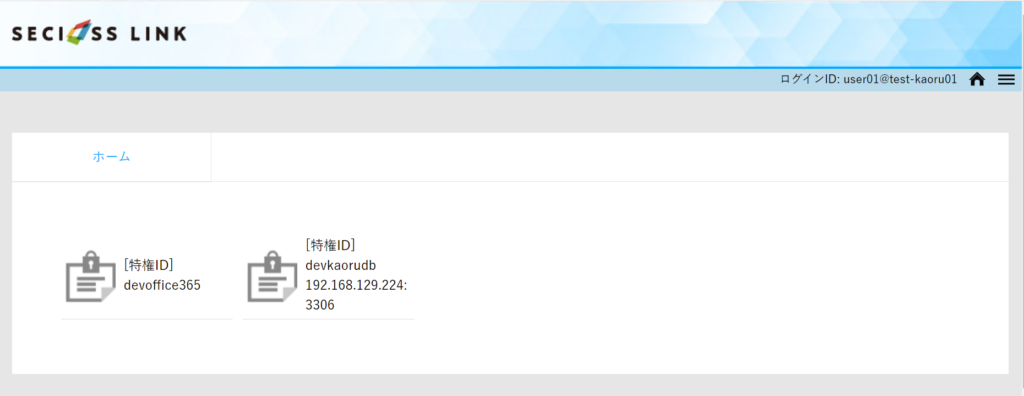Go to home via the house icon

[x=977, y=80]
